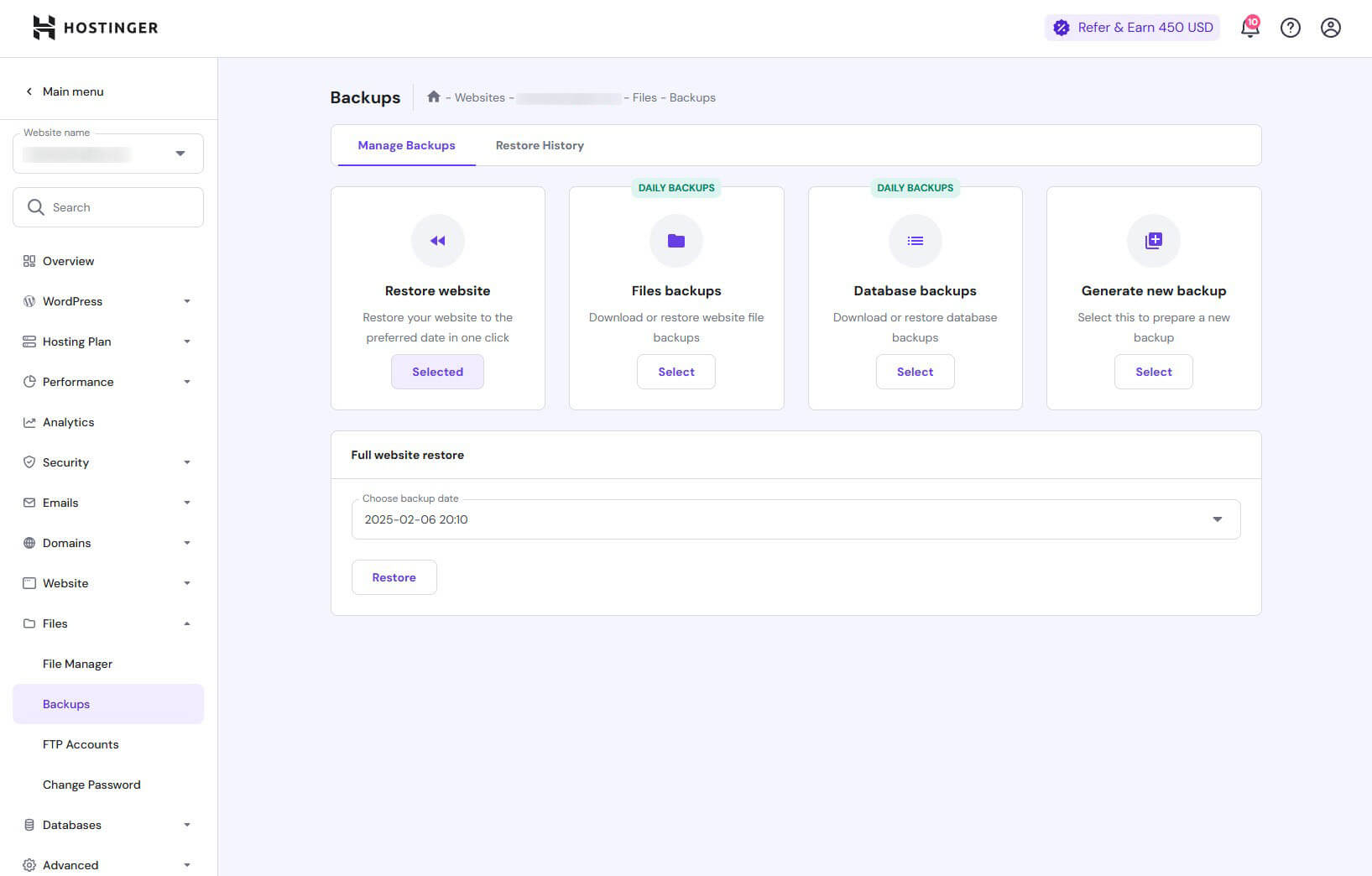This screenshot has height=876, width=1372.
Task: Collapse the Files menu arrow
Action: pos(187,623)
